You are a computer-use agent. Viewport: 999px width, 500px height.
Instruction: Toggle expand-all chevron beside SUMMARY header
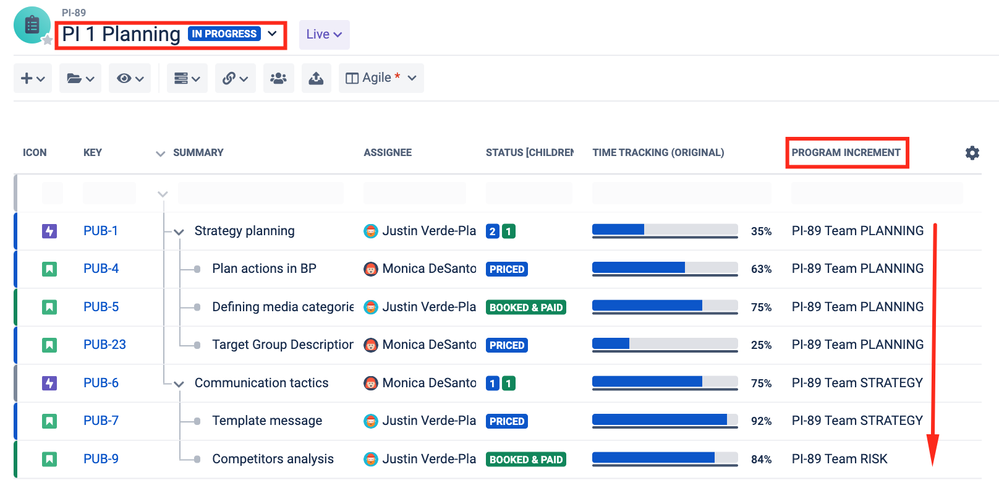pyautogui.click(x=161, y=154)
